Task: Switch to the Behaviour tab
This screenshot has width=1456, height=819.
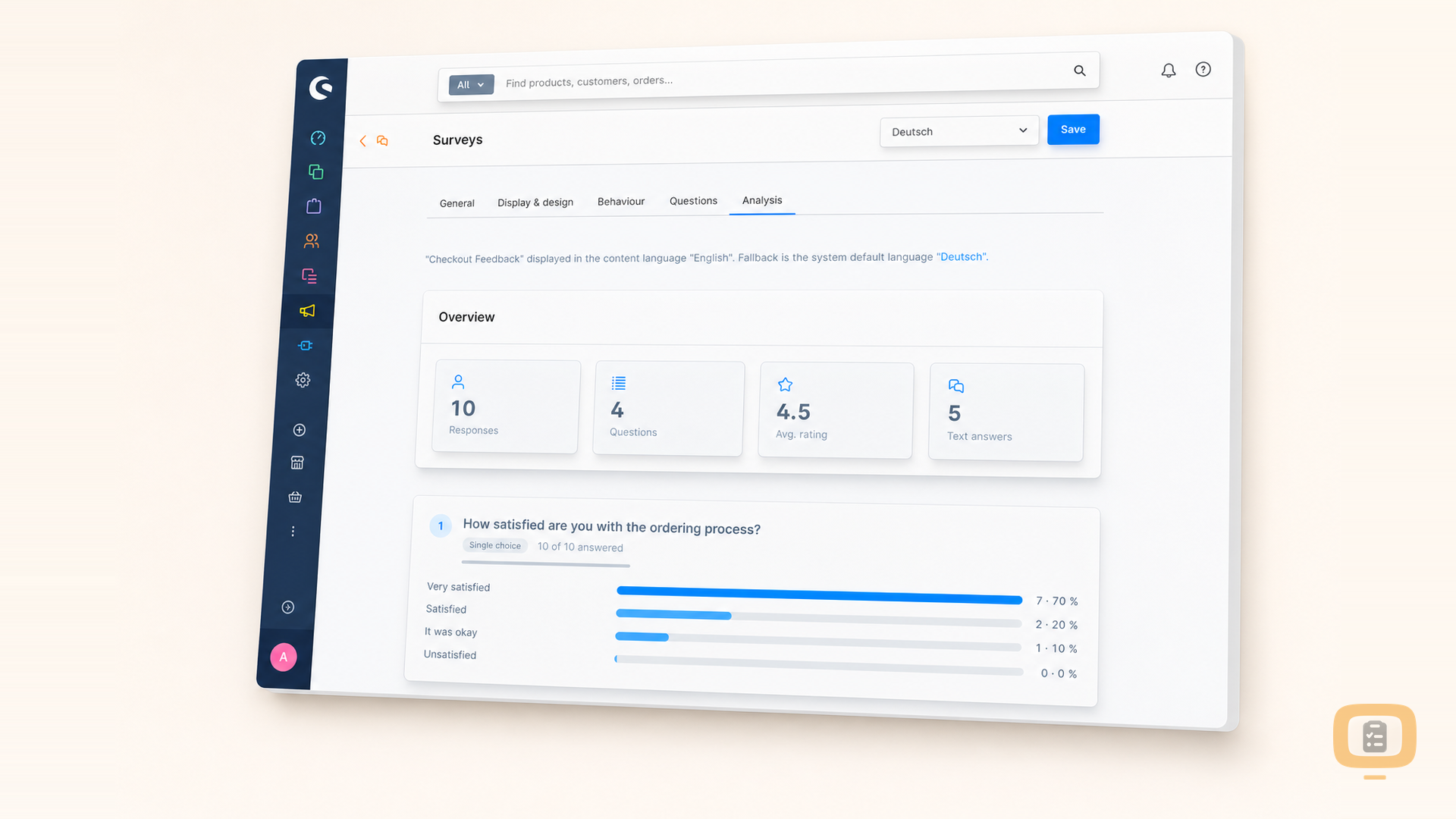Action: 621,202
